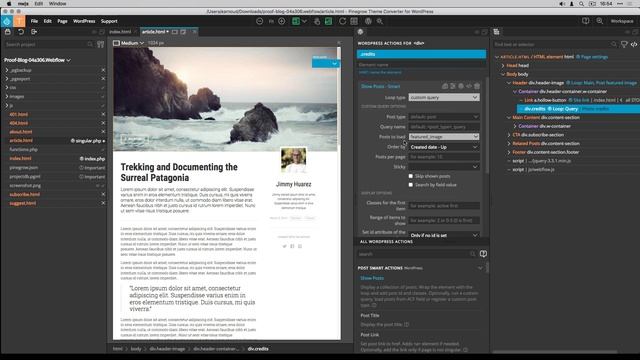Toggle the X mark beside about.html

click(103, 132)
